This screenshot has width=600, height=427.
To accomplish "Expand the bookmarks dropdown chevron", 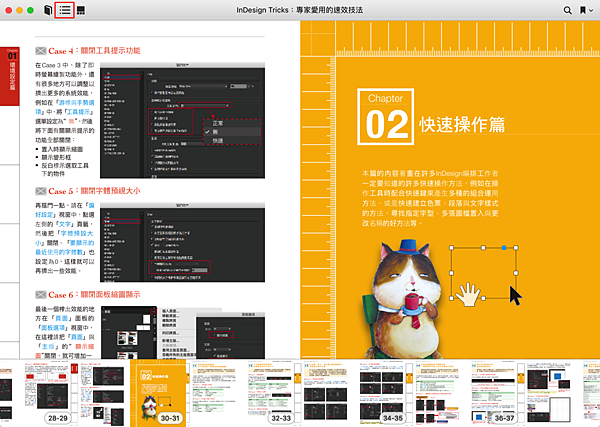I will (591, 11).
